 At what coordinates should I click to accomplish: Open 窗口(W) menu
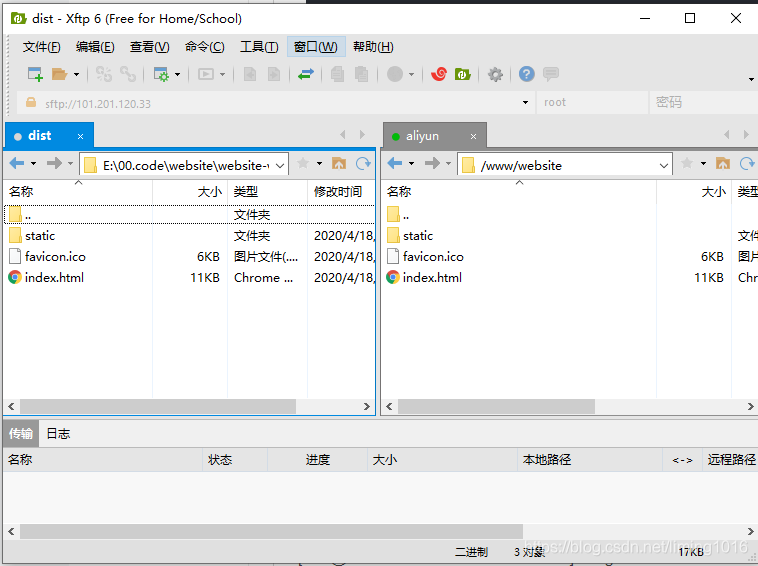pos(316,47)
